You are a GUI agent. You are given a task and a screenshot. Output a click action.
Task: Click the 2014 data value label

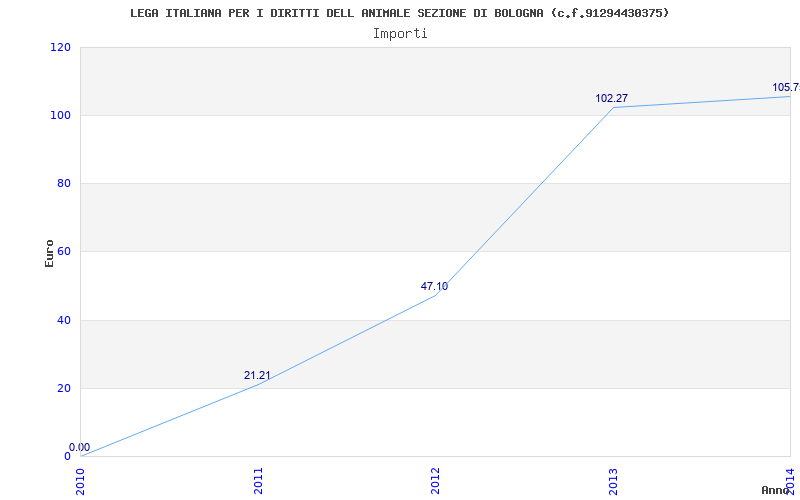coord(786,88)
